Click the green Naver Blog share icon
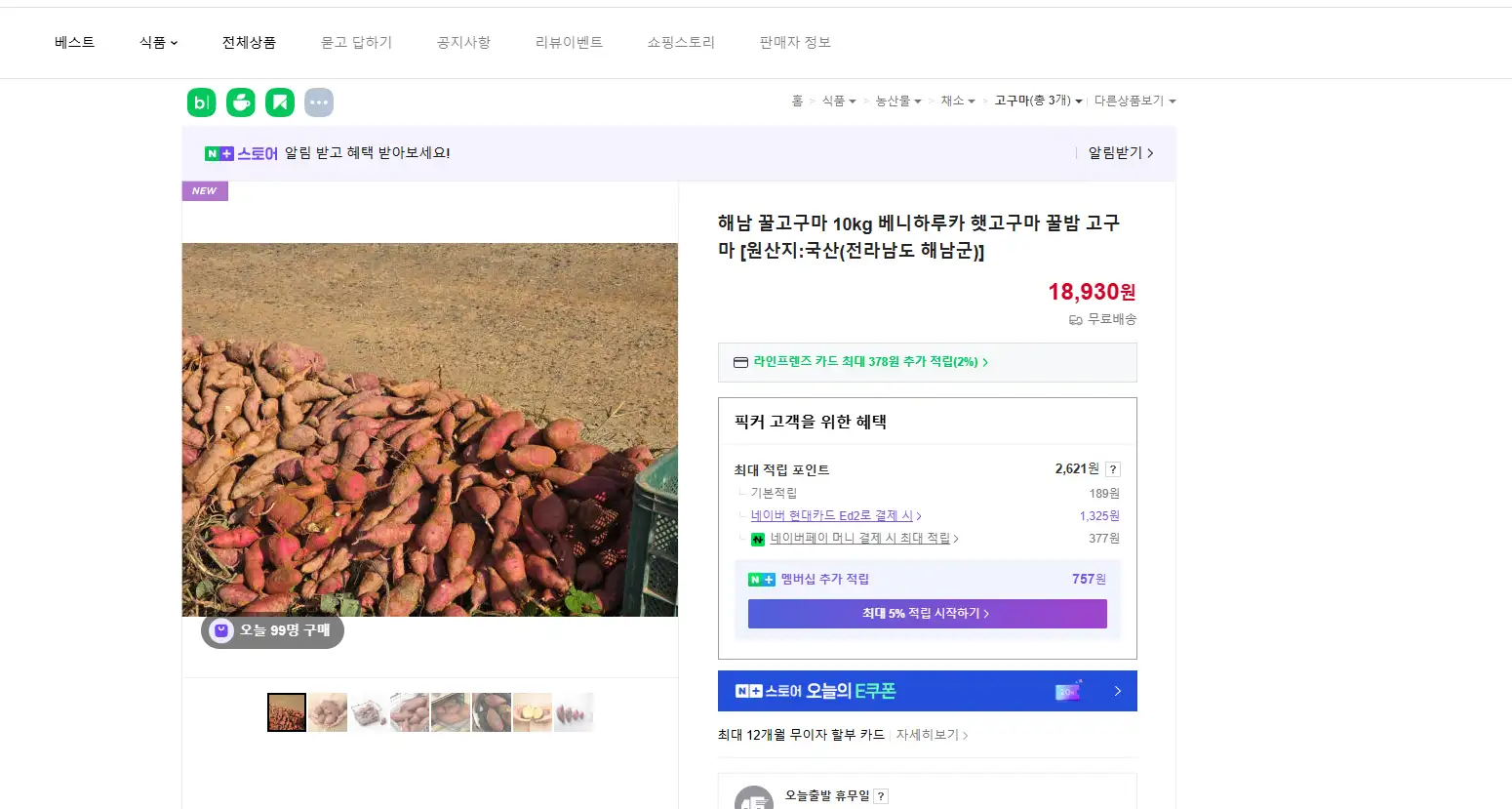This screenshot has height=809, width=1512. 201,102
